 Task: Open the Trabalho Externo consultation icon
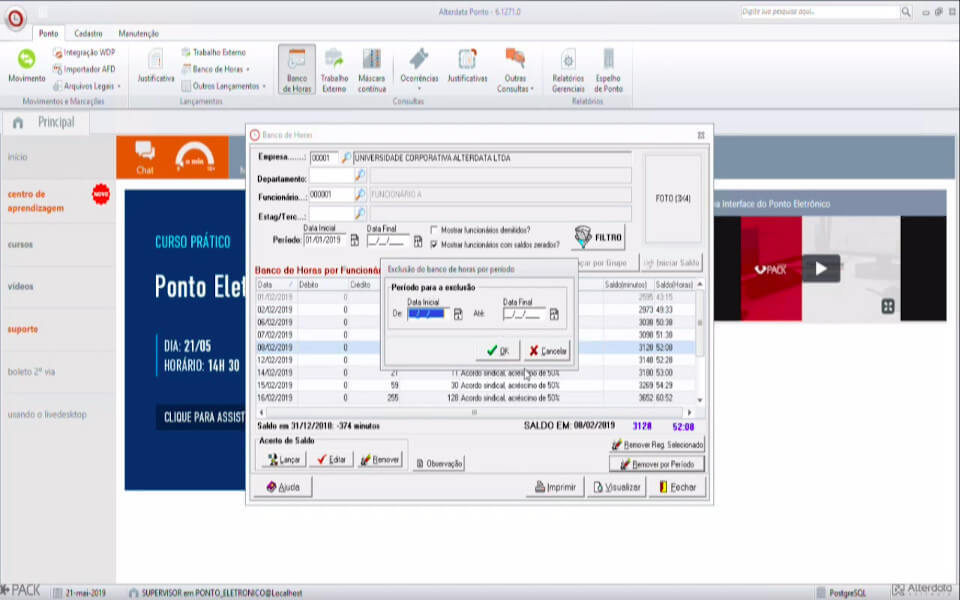pos(334,69)
